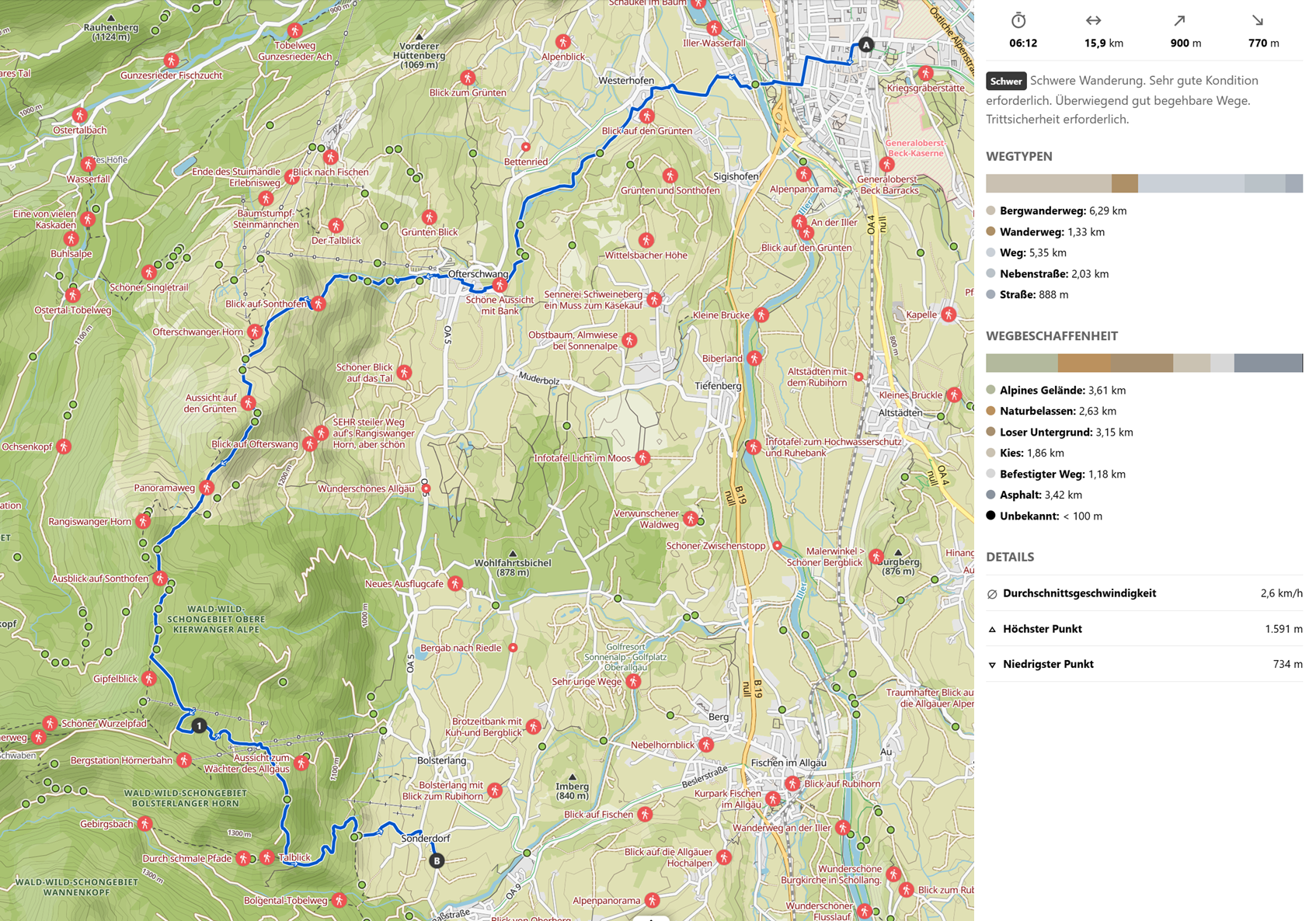
Task: Click the Wanderweg an der Iller marker
Action: coord(843,829)
